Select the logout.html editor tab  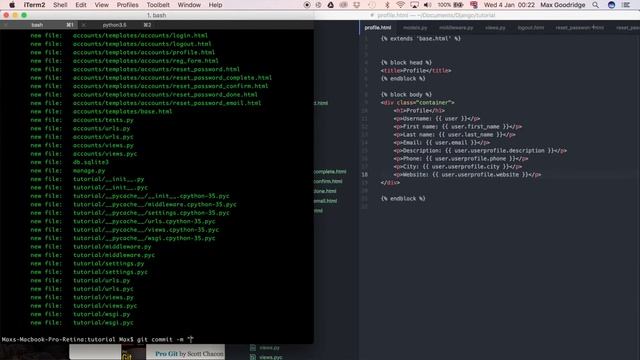click(531, 27)
